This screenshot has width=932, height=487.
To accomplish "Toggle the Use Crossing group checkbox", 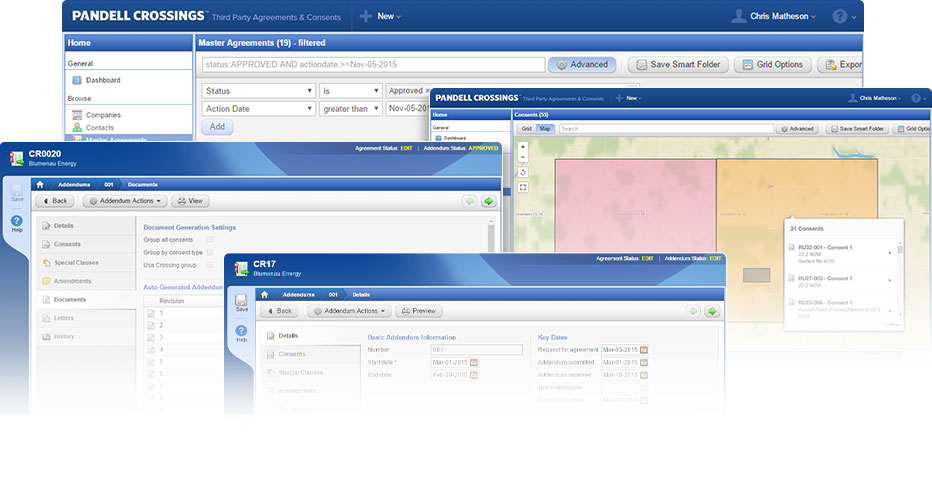I will coord(209,265).
